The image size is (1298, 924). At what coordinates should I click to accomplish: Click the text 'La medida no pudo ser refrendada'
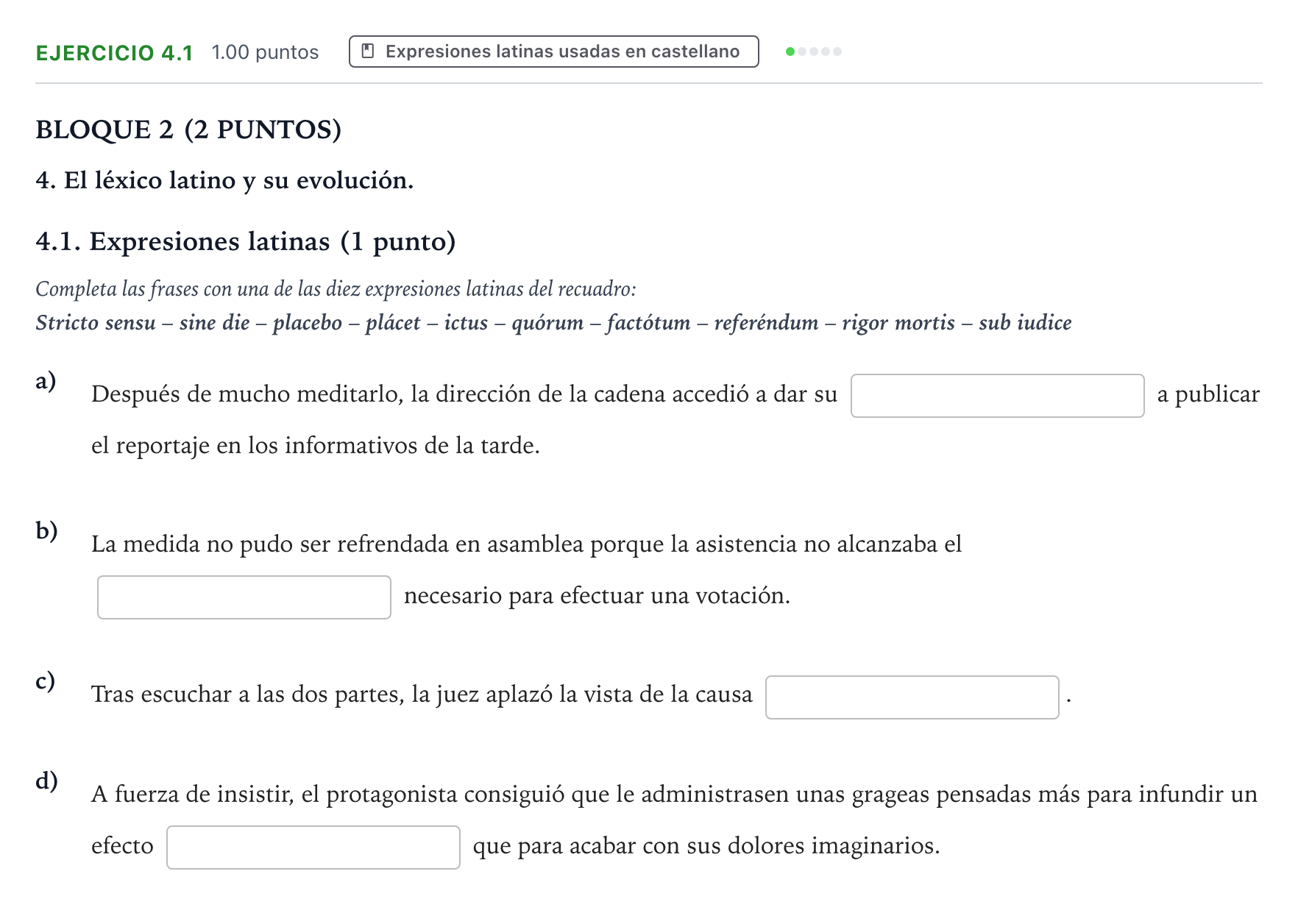coord(270,544)
